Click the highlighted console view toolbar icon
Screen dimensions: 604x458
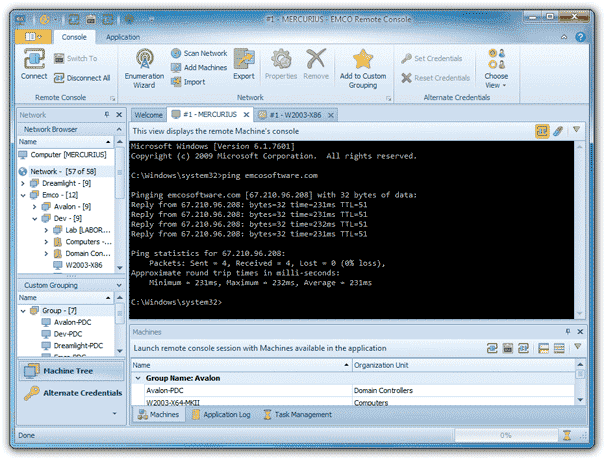(542, 131)
